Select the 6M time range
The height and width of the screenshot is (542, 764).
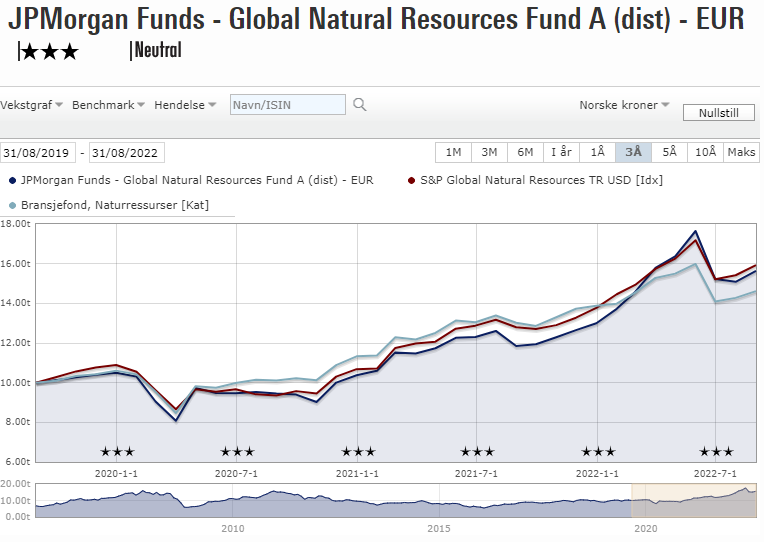[525, 152]
